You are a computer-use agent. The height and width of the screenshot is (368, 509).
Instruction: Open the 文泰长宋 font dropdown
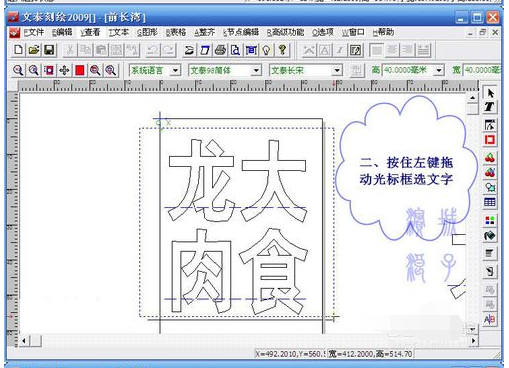click(337, 70)
